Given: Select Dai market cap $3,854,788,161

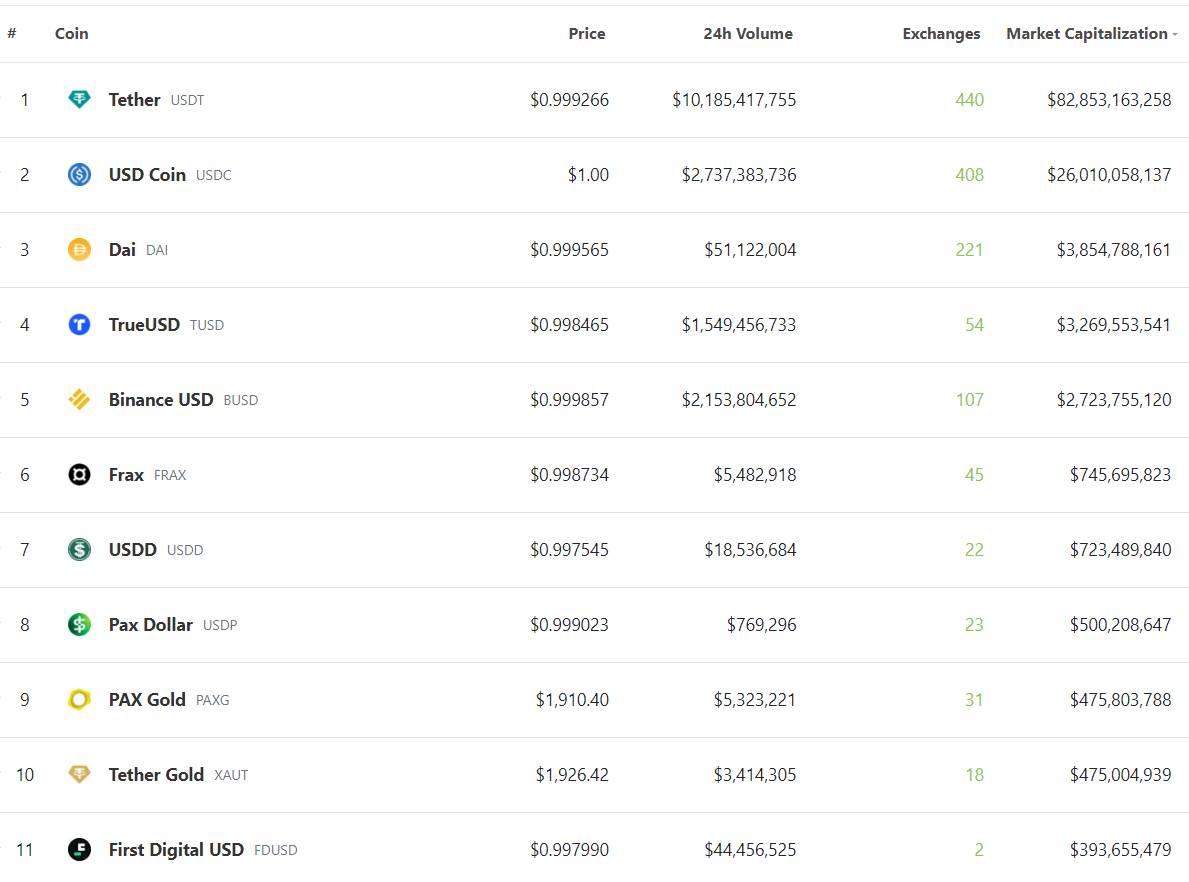Looking at the screenshot, I should point(1114,250).
